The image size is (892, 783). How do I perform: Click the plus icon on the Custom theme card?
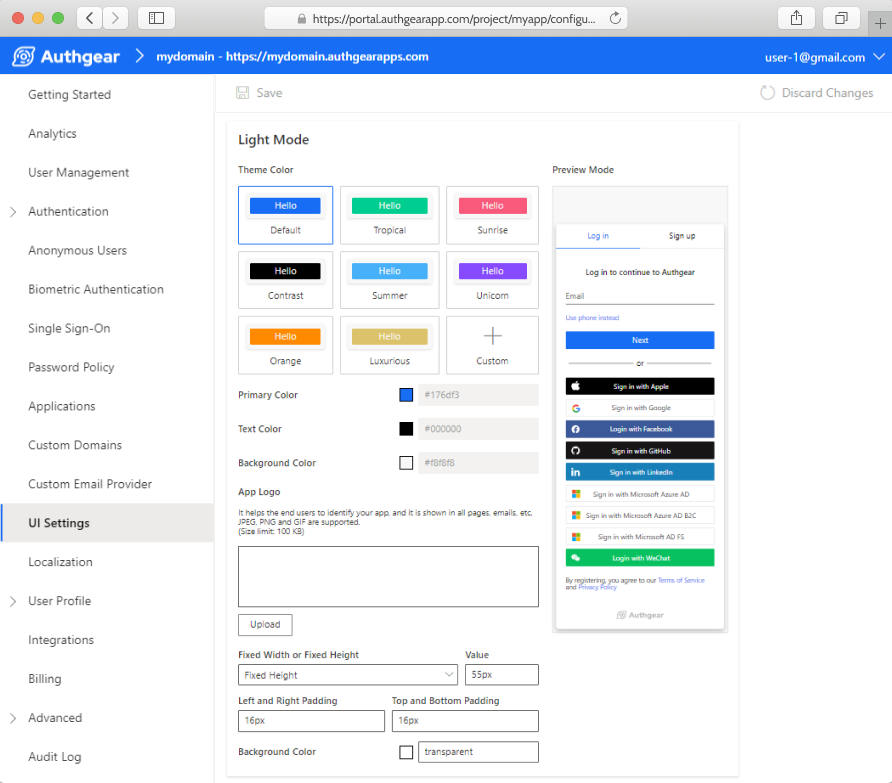[x=492, y=337]
